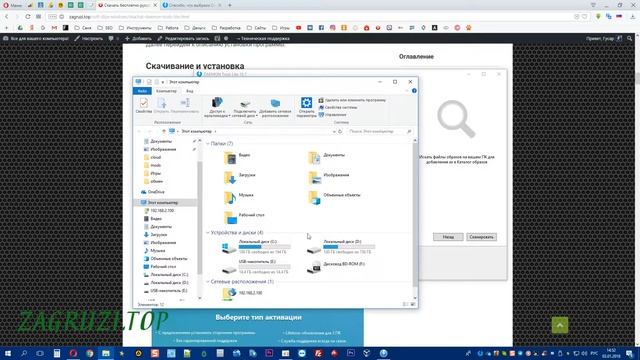The height and width of the screenshot is (360, 640).
Task: Open the Windows Start button
Action: point(8,353)
